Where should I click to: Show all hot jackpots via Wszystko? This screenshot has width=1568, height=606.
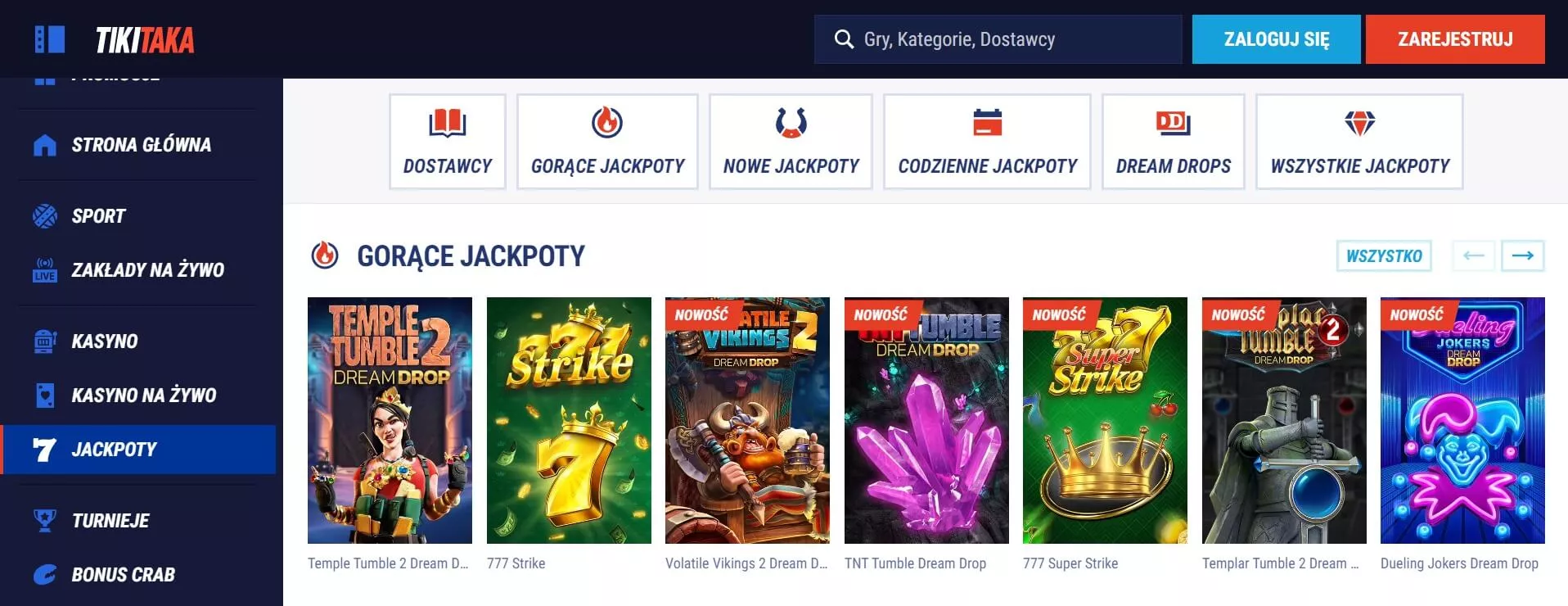point(1384,256)
